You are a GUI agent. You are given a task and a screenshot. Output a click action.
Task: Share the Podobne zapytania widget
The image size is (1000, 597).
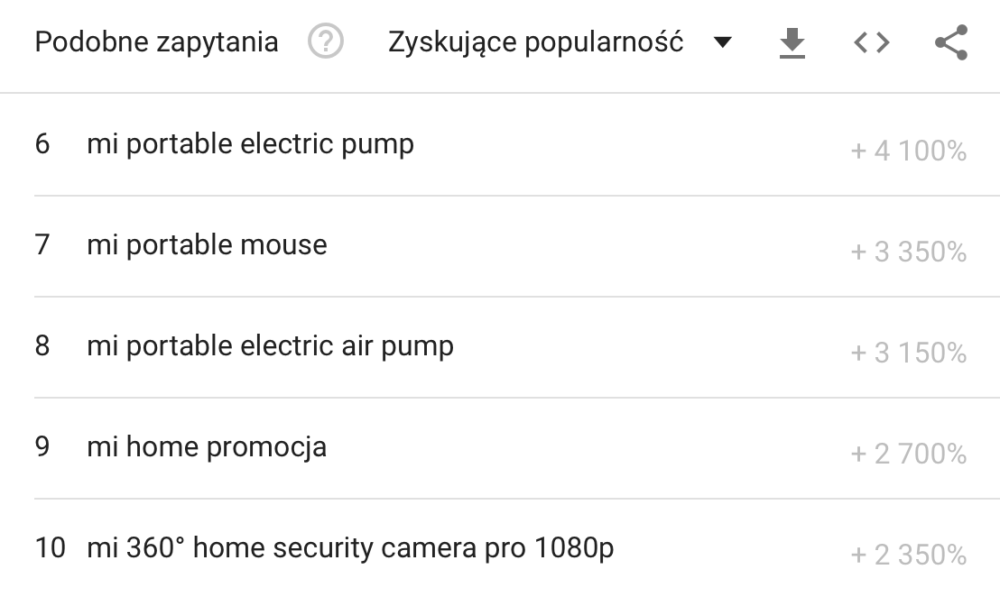click(x=952, y=43)
